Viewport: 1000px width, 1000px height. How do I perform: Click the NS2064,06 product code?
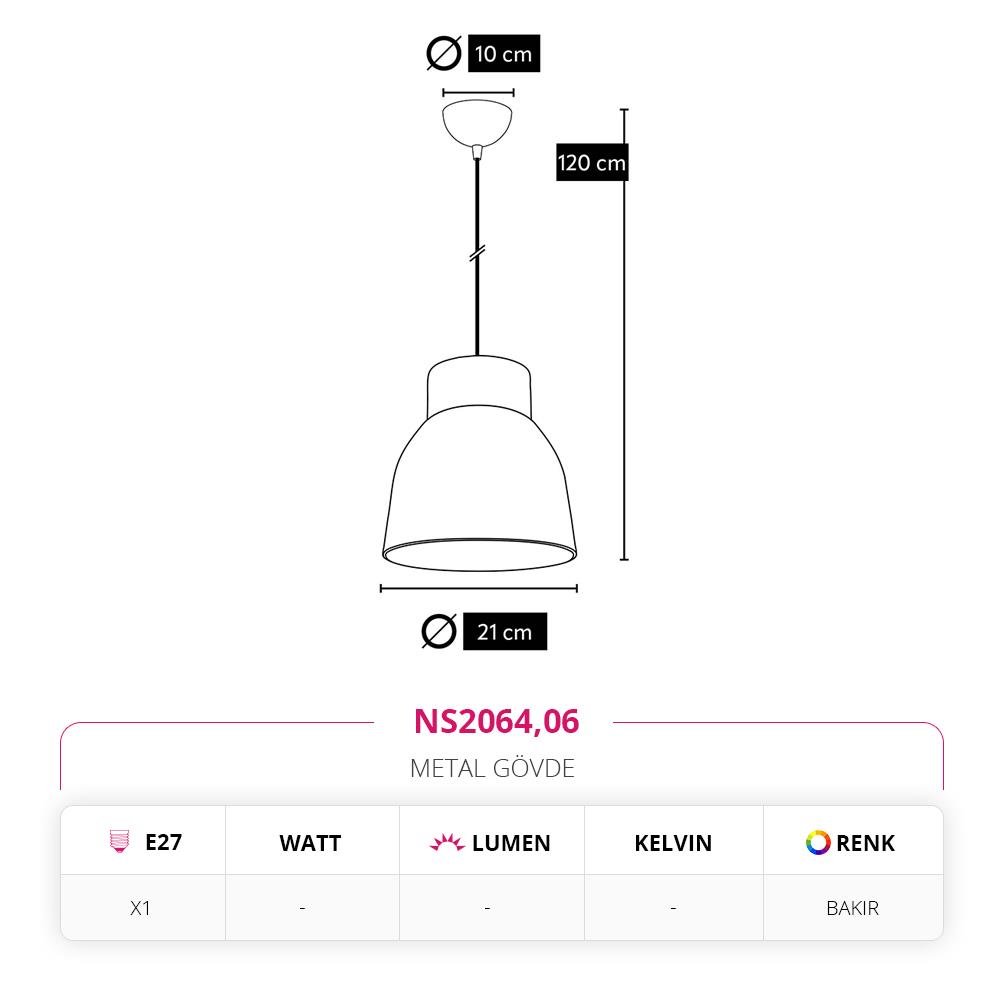496,721
